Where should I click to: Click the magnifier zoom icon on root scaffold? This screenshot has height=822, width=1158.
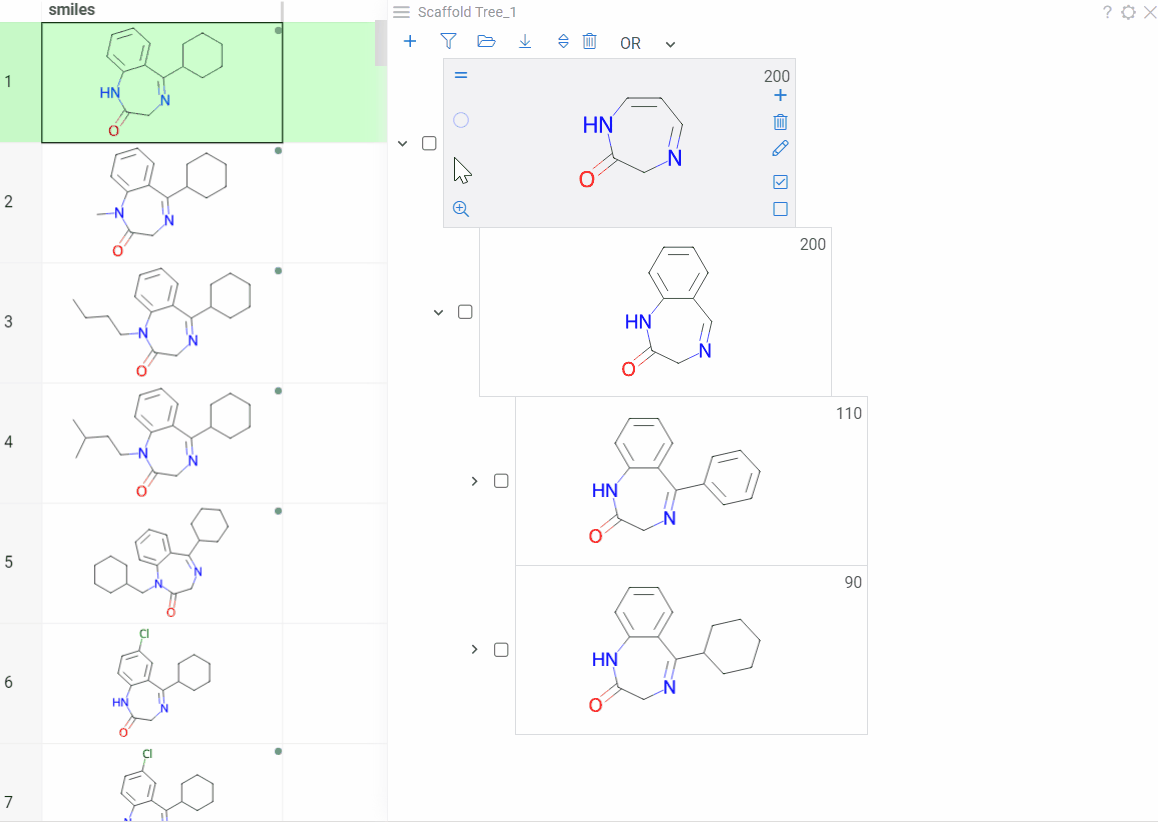[x=461, y=209]
